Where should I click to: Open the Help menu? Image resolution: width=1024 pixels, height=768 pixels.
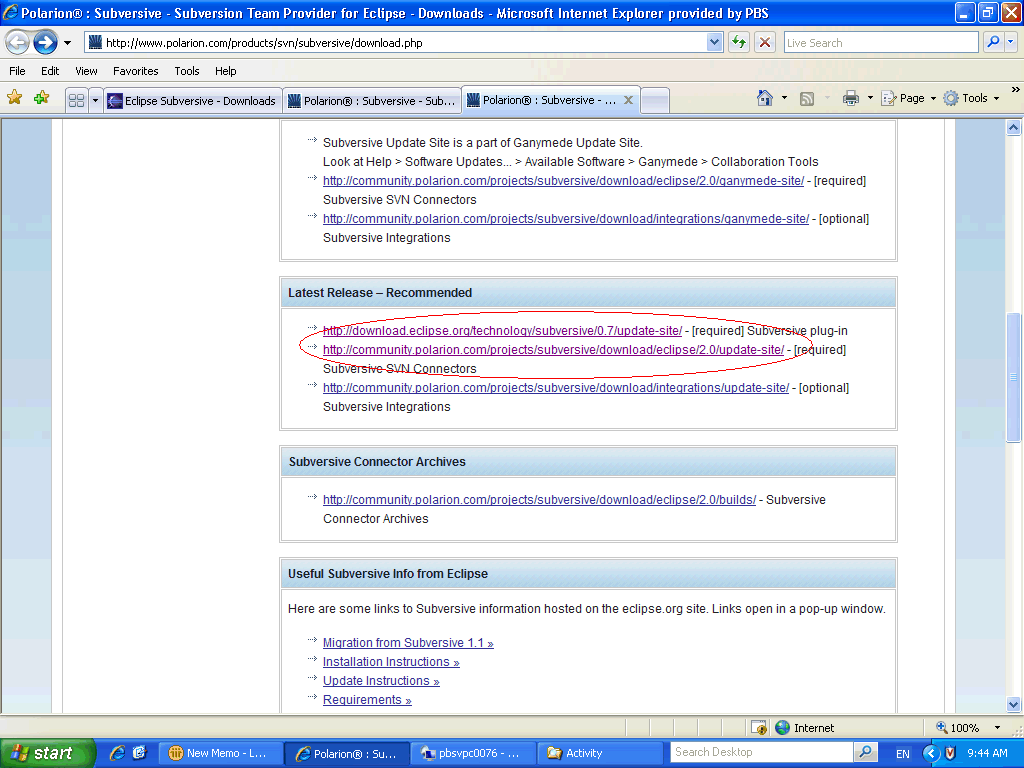point(226,71)
